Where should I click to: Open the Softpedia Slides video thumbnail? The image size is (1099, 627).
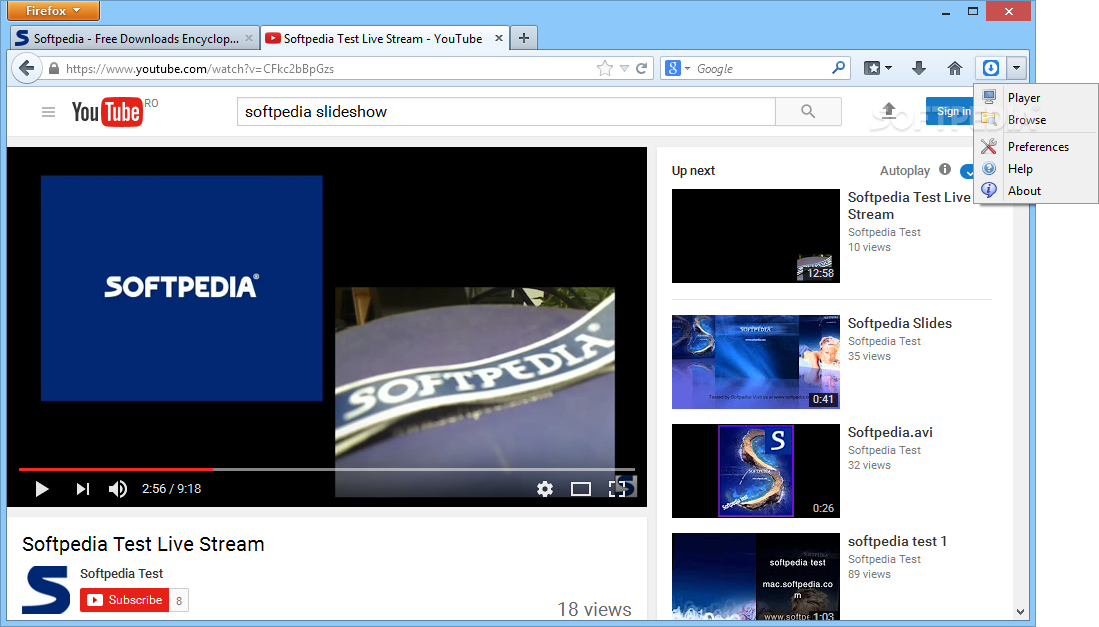[756, 361]
